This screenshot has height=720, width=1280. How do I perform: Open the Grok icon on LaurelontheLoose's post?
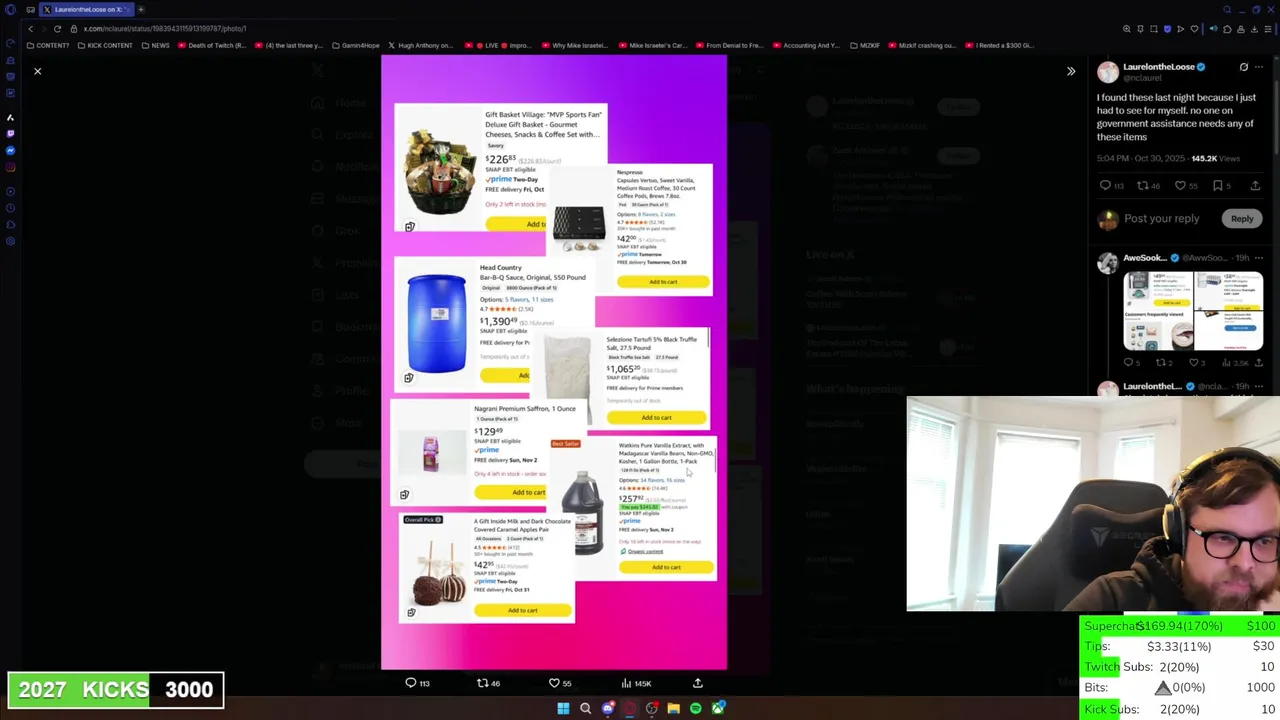[x=1244, y=67]
